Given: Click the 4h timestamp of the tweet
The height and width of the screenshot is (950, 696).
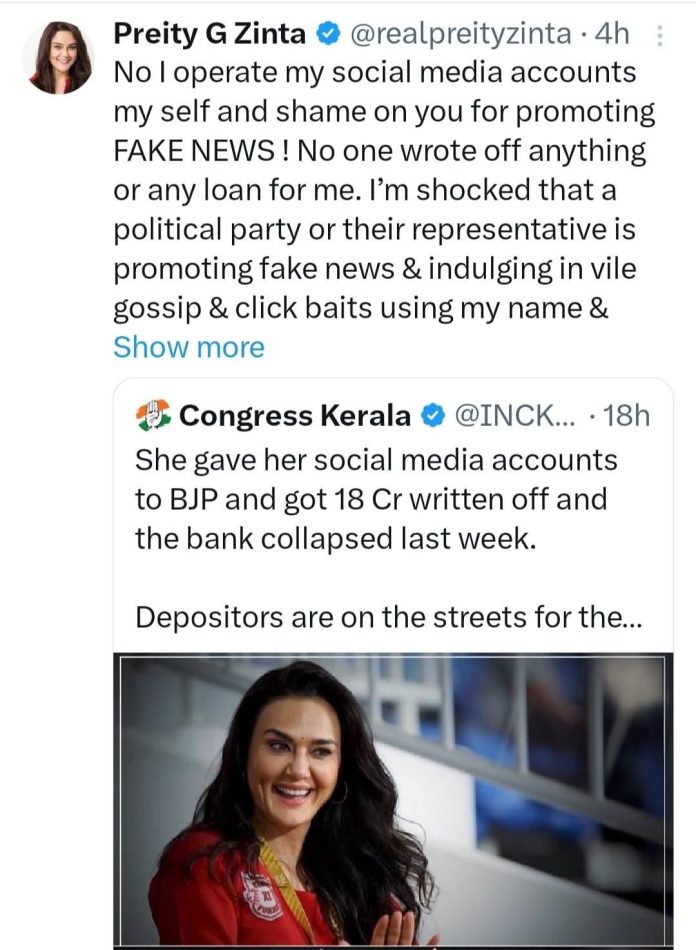Looking at the screenshot, I should point(612,35).
